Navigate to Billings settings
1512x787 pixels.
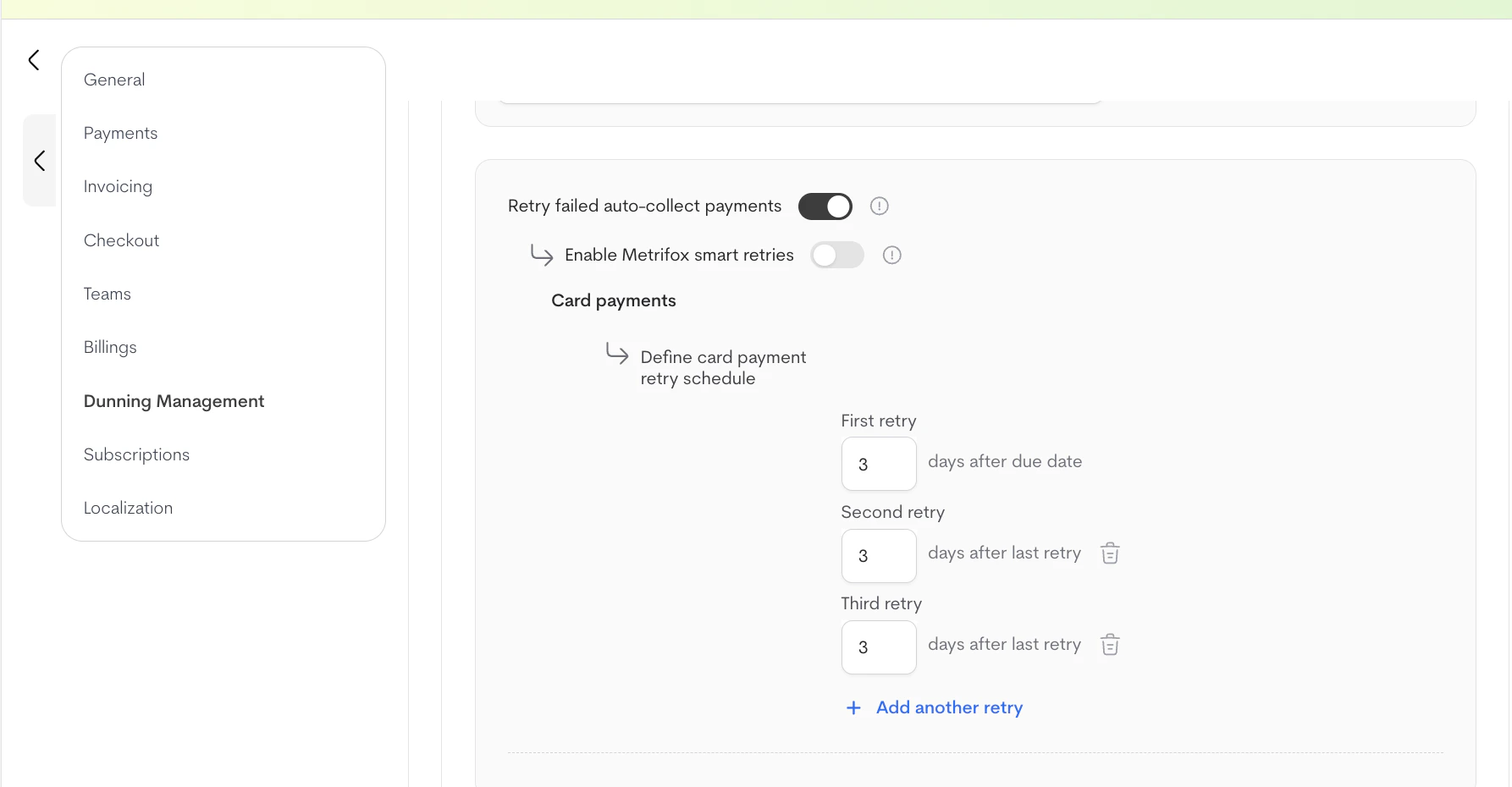[x=110, y=347]
